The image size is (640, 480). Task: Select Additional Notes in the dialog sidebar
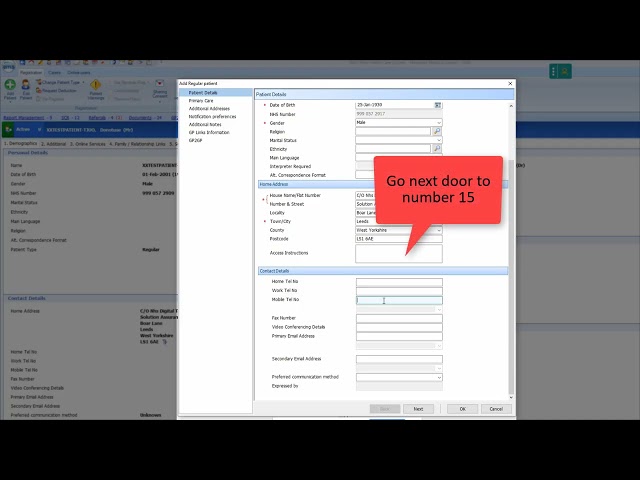point(205,124)
